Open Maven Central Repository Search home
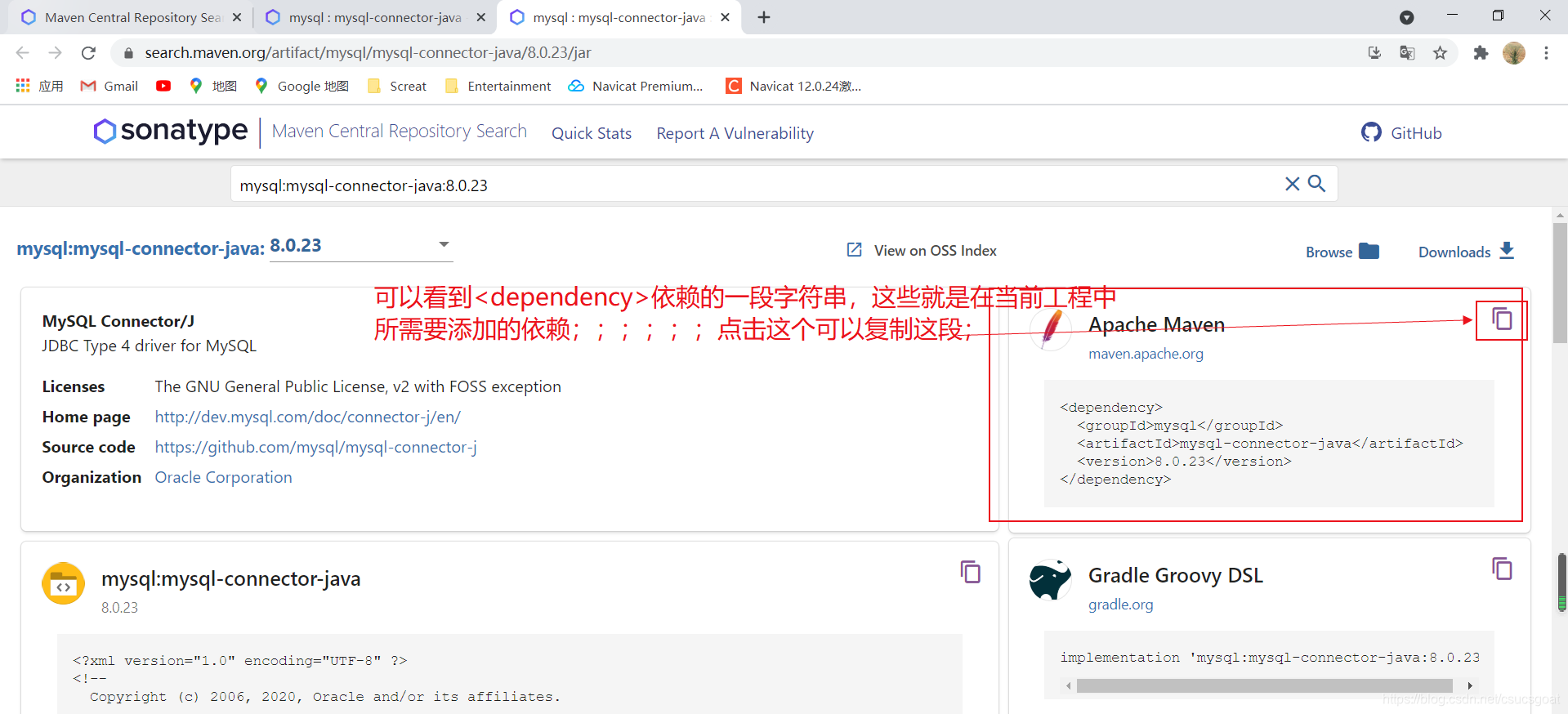Screen dimensions: 1568x714 (x=400, y=131)
